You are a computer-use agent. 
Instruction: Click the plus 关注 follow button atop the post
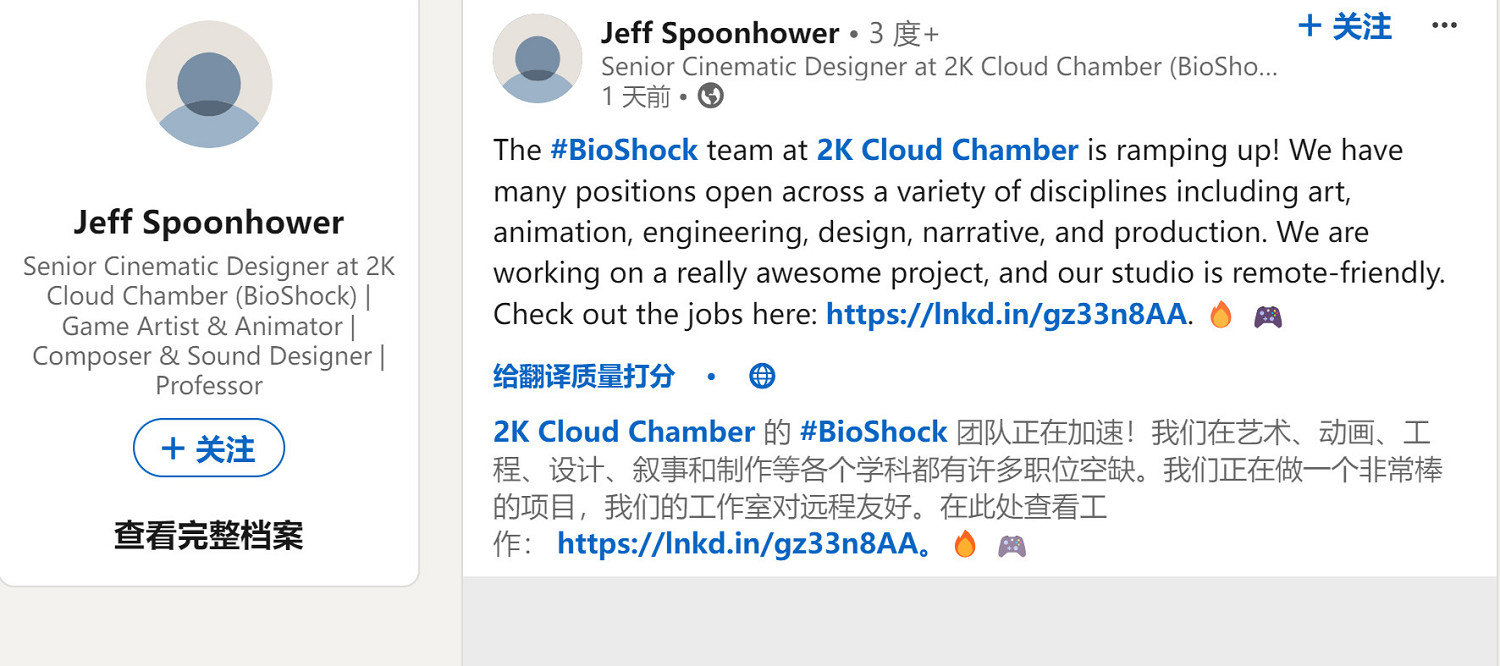[1344, 27]
